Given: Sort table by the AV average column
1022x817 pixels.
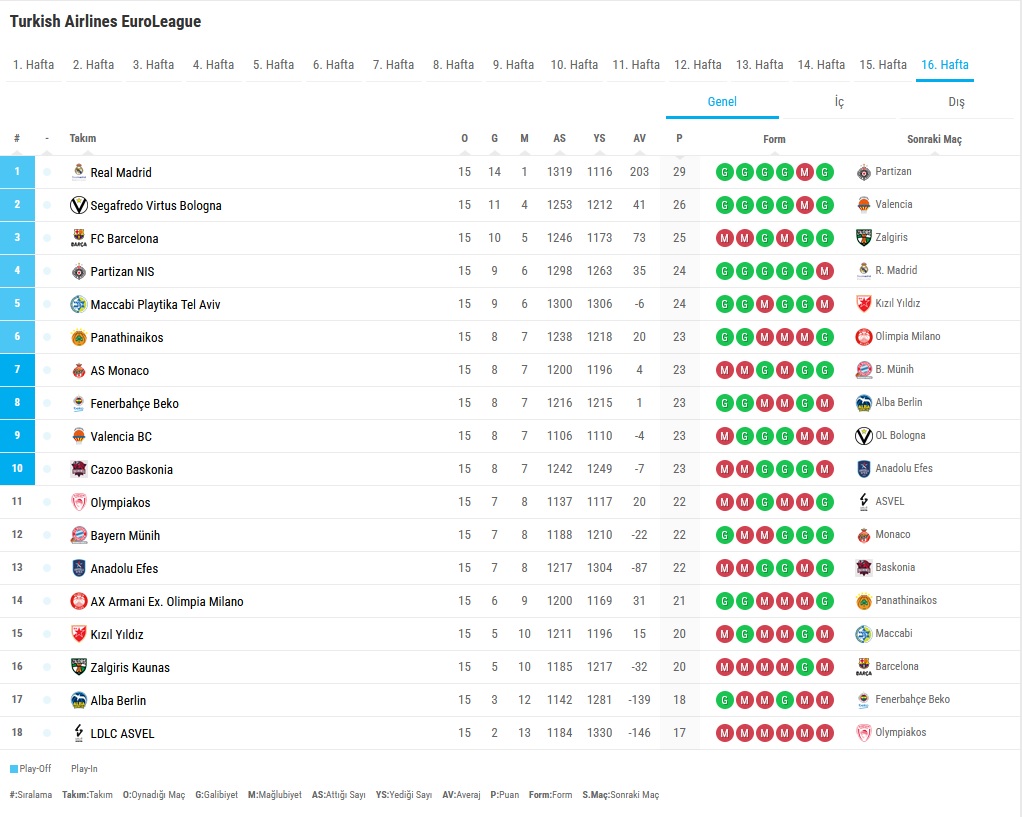Looking at the screenshot, I should click(639, 139).
